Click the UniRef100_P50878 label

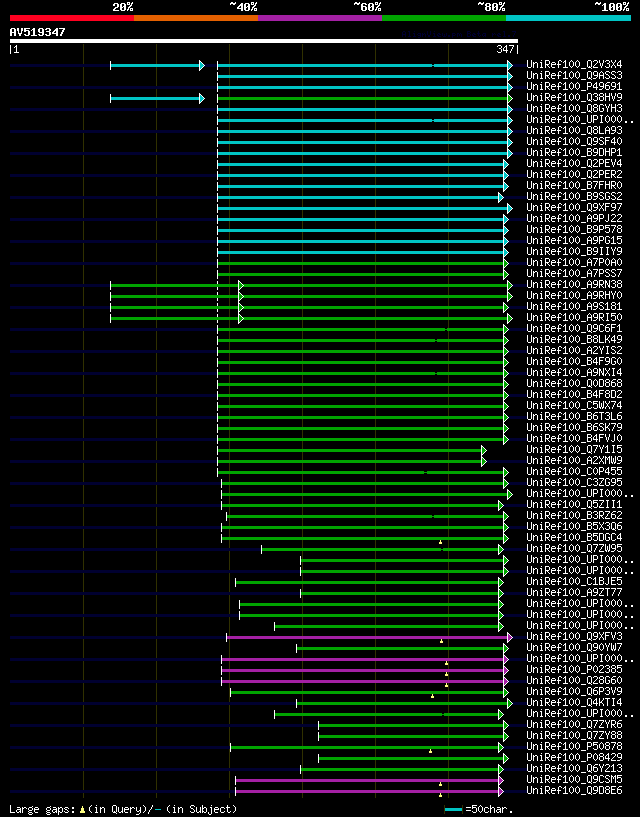(574, 746)
